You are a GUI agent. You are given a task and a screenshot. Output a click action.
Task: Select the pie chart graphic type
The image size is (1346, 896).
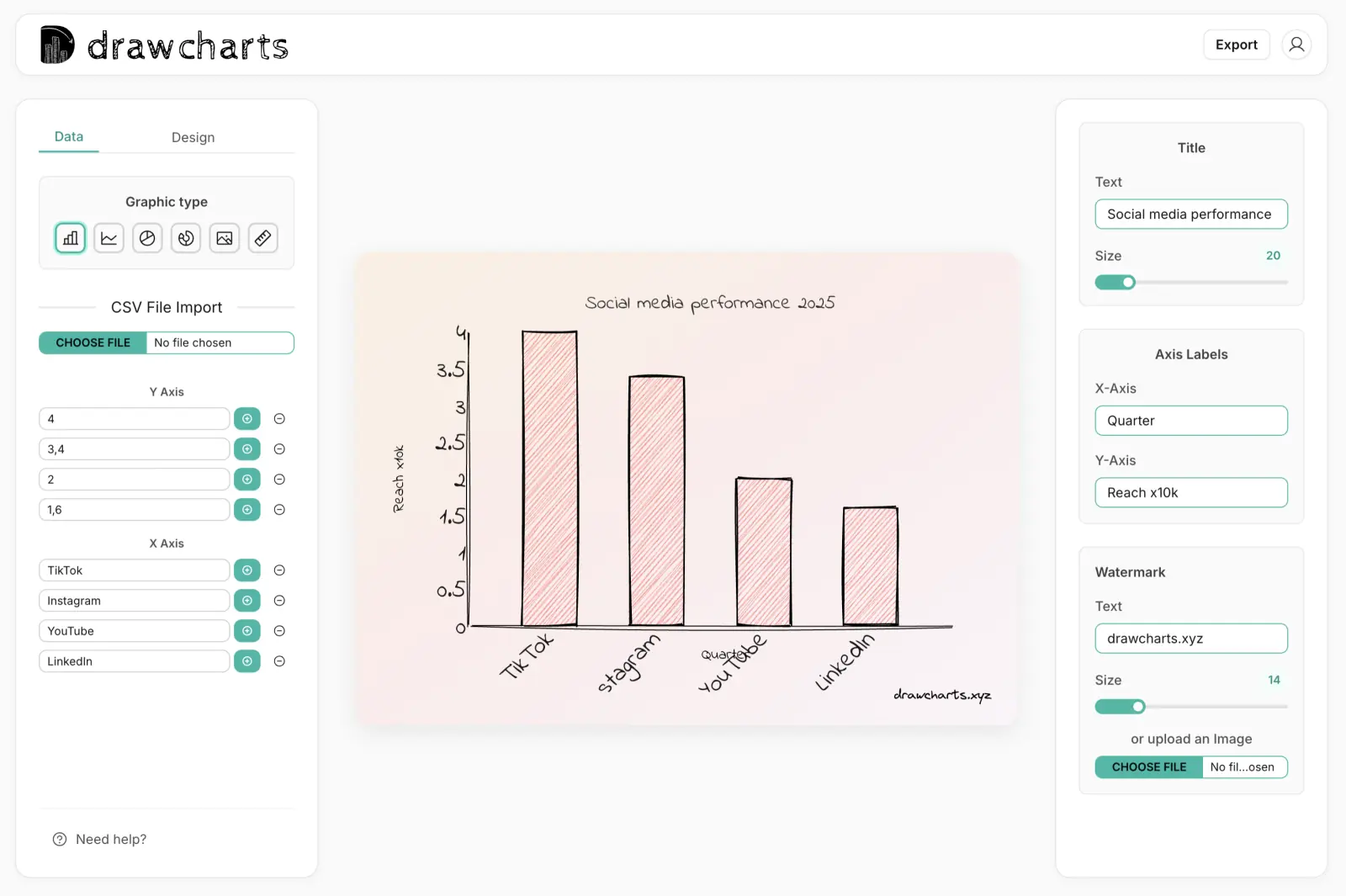(x=147, y=238)
